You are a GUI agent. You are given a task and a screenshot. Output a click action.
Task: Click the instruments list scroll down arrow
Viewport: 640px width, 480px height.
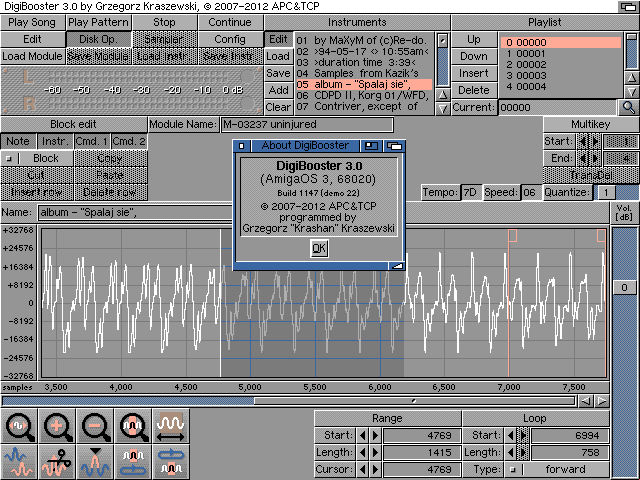[x=443, y=109]
